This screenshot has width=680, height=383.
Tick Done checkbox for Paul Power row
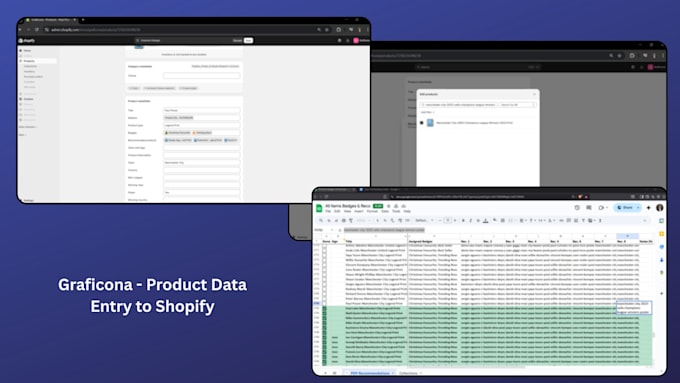point(324,303)
